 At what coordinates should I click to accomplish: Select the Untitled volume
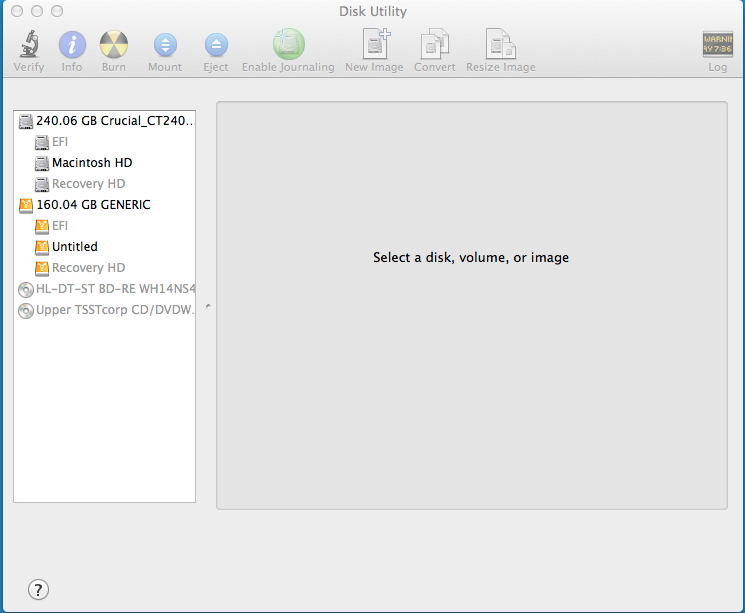(105, 247)
